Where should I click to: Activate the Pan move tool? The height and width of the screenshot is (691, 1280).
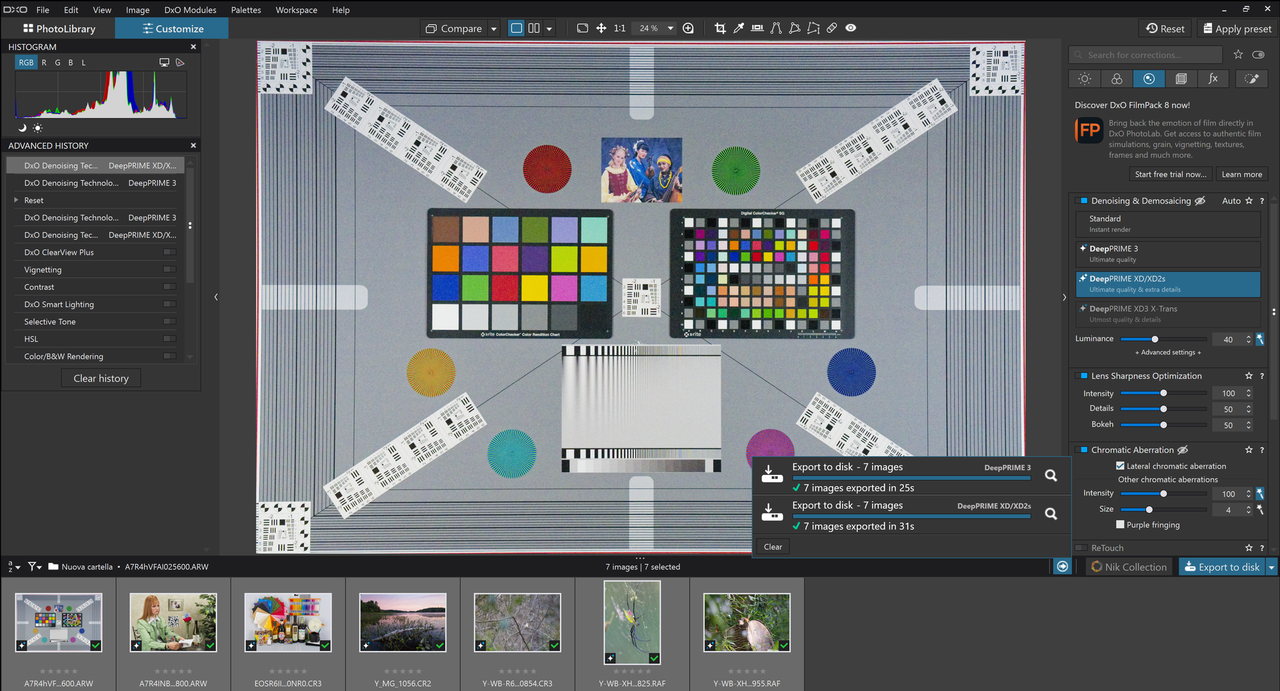(x=601, y=28)
